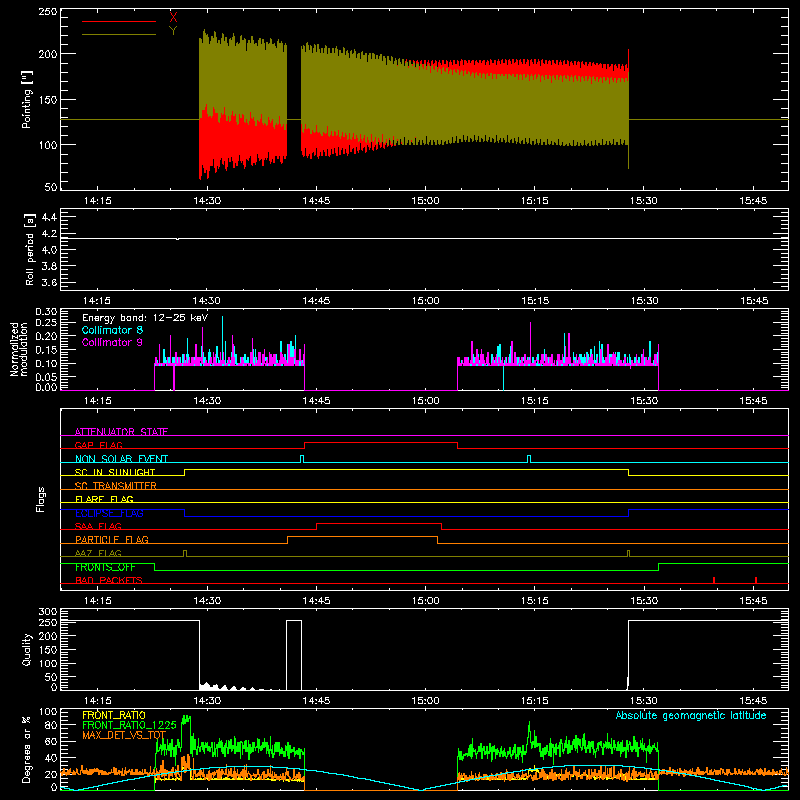Click the cyan Collimator 8 legend entry

coord(112,330)
